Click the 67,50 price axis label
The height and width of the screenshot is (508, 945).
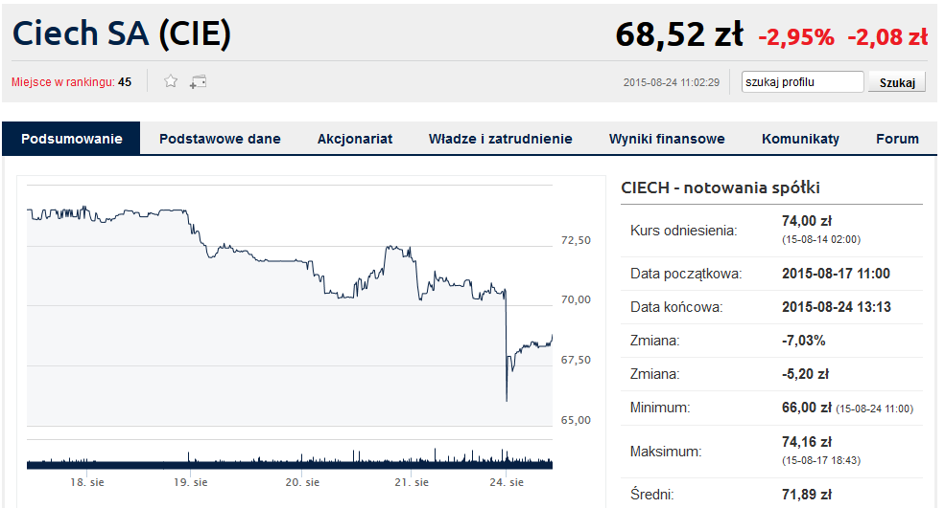point(576,360)
